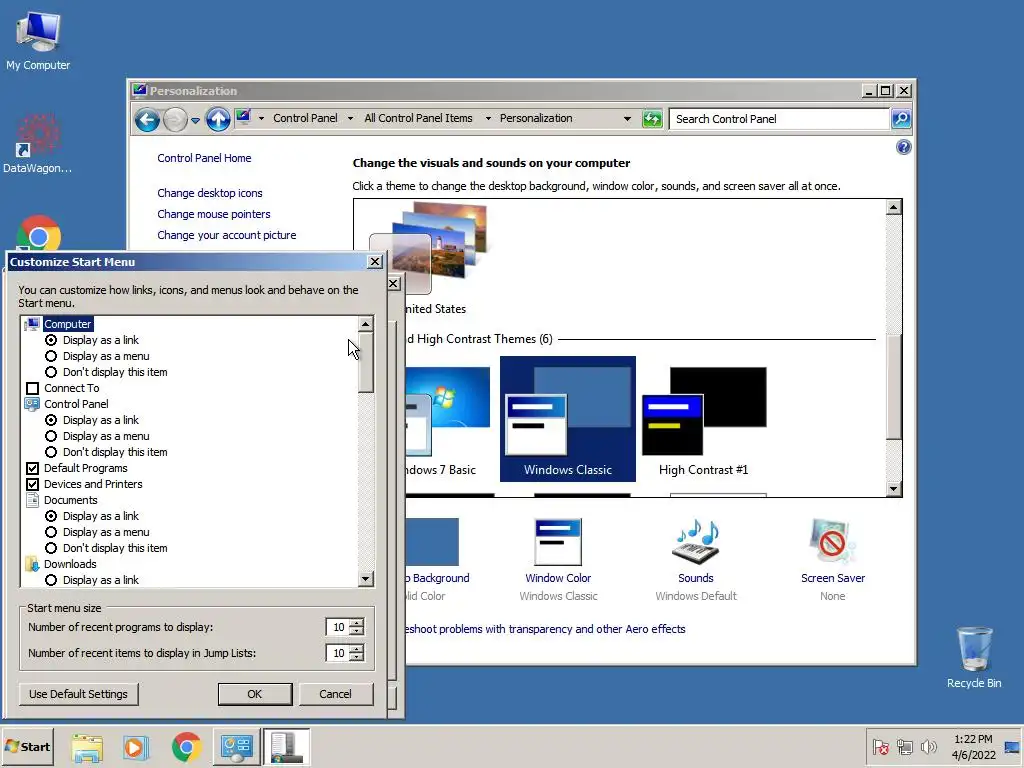Image resolution: width=1024 pixels, height=768 pixels.
Task: Select the Windows Classic theme
Action: [568, 419]
